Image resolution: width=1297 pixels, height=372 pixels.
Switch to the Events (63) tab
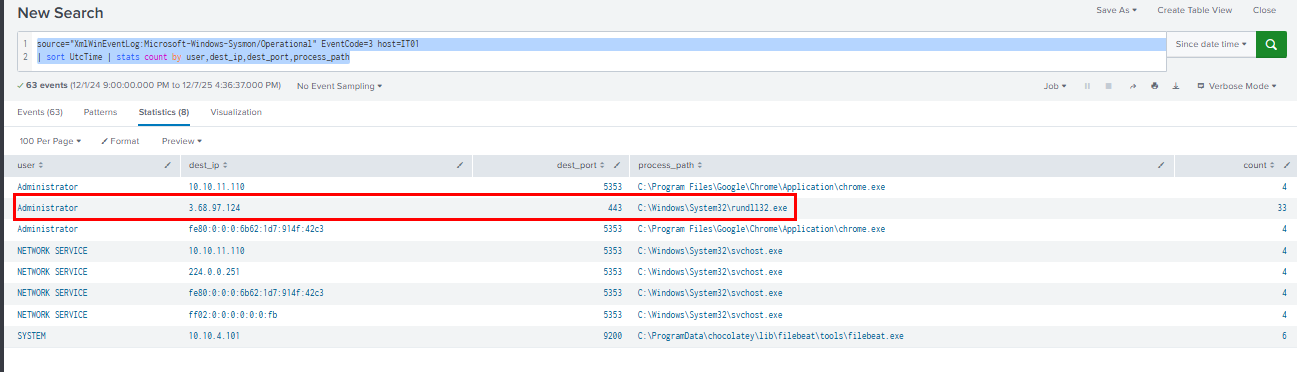tap(40, 112)
